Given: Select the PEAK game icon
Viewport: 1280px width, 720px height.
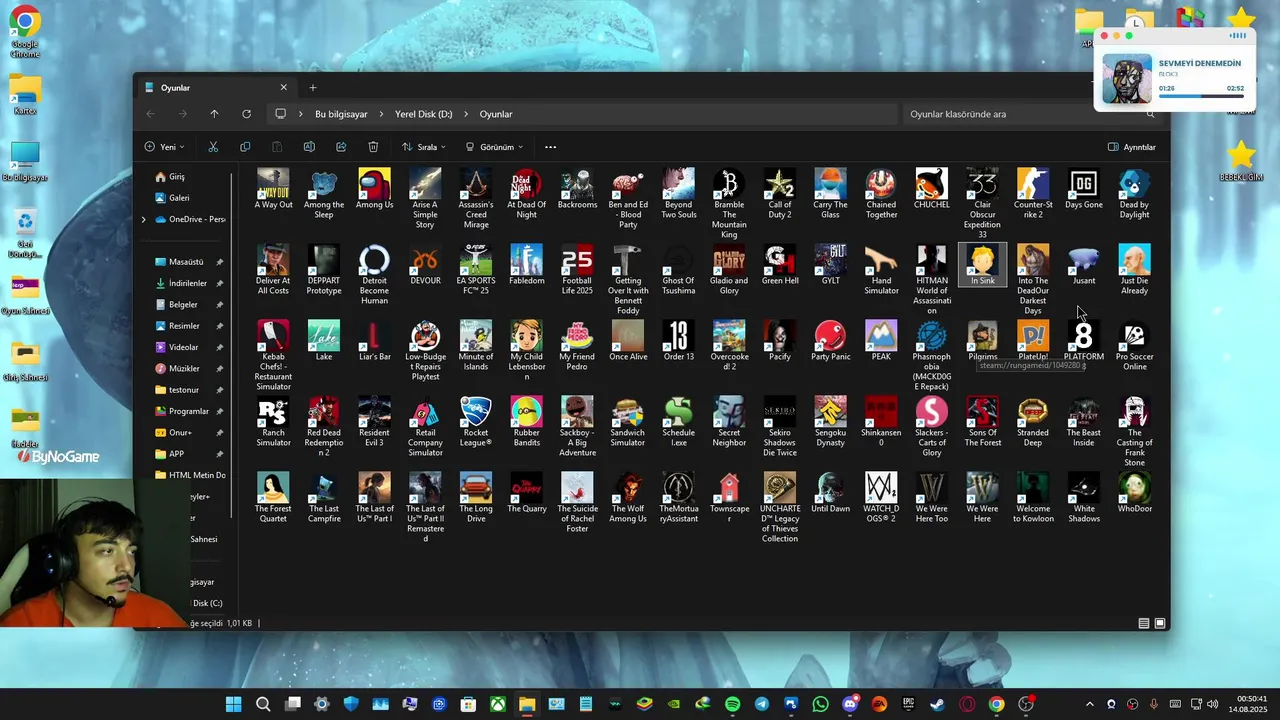Looking at the screenshot, I should point(881,341).
